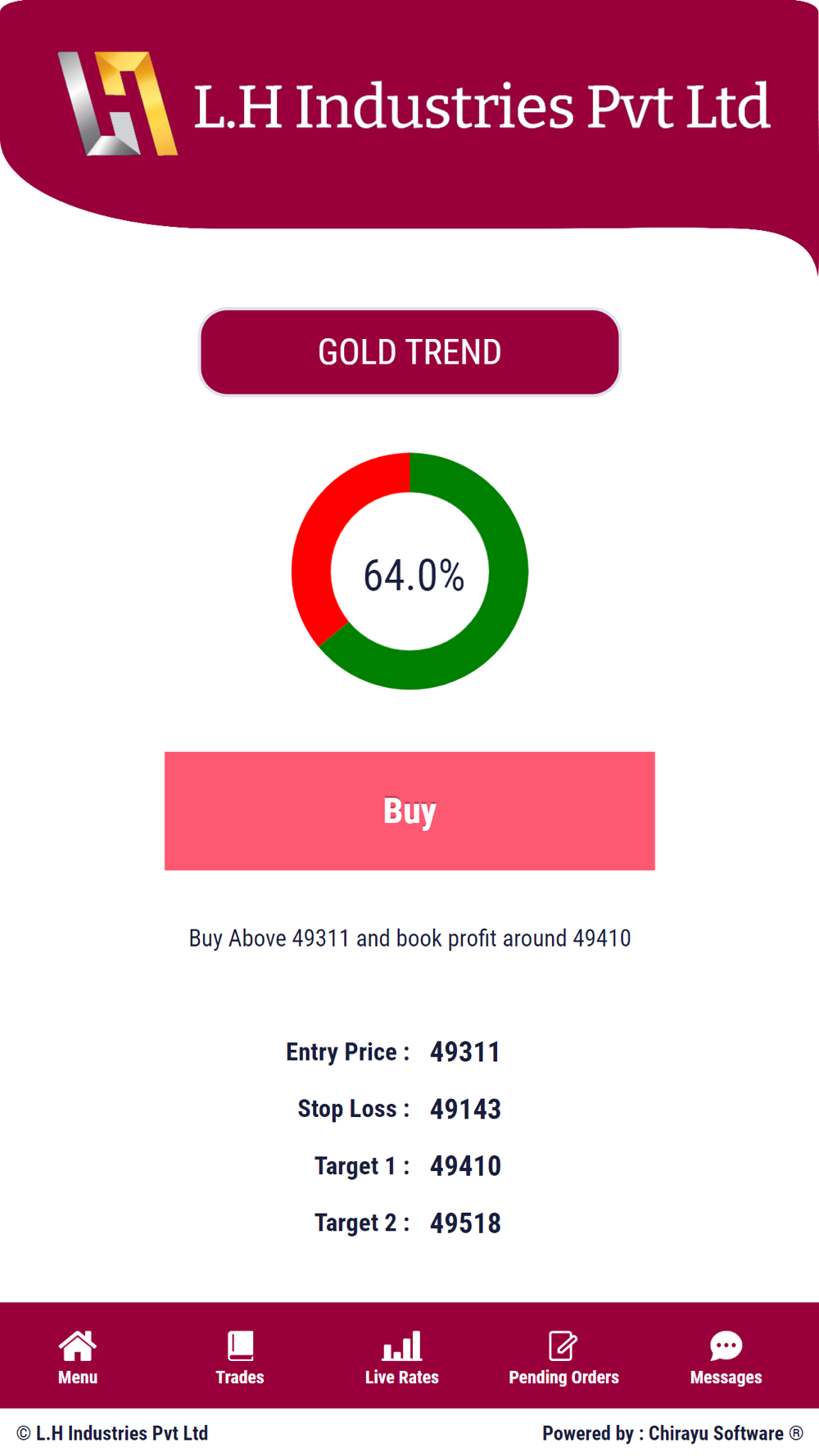This screenshot has height=1456, width=819.
Task: Click the Buy signal button
Action: [x=409, y=811]
